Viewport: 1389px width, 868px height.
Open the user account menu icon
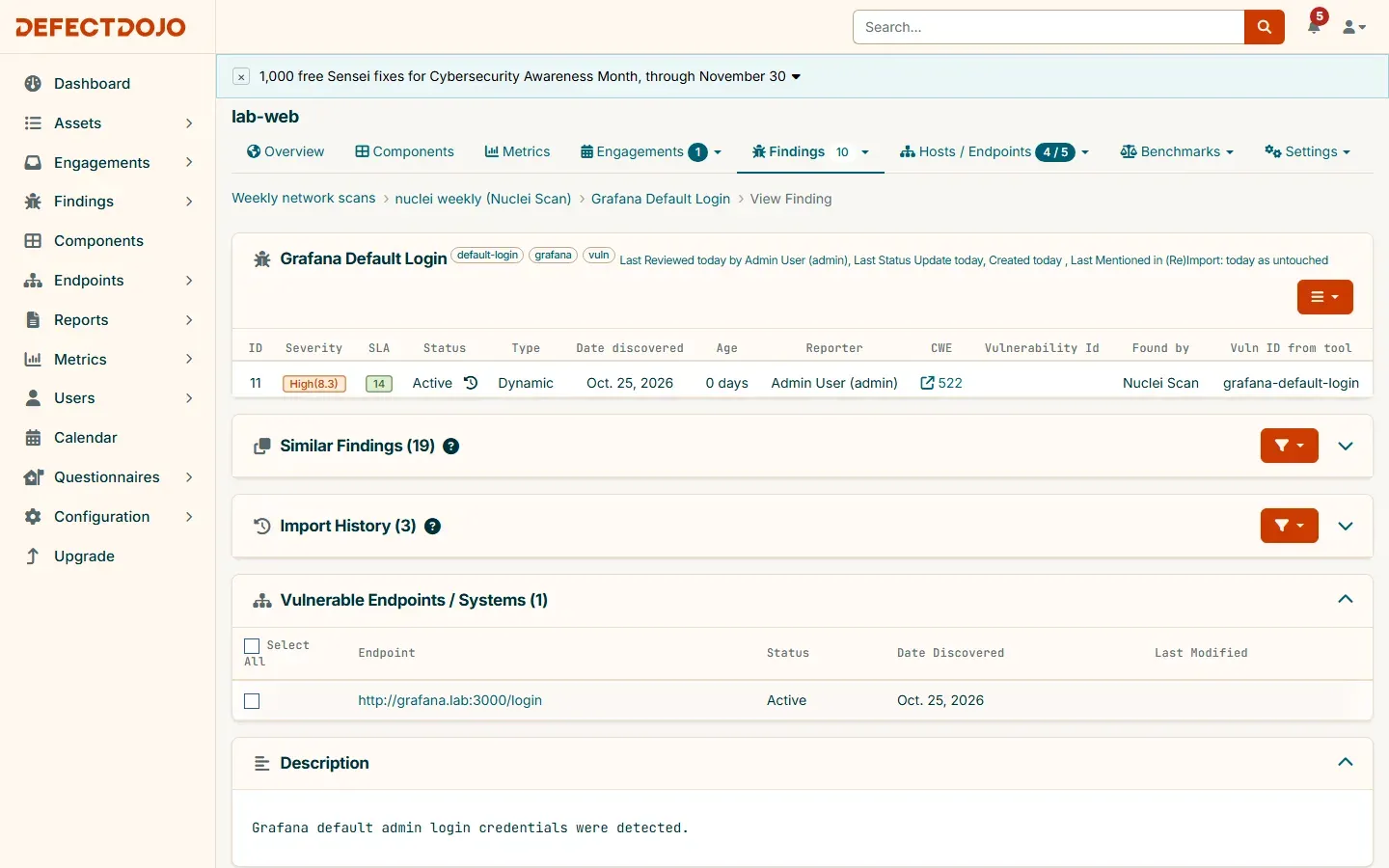1354,27
